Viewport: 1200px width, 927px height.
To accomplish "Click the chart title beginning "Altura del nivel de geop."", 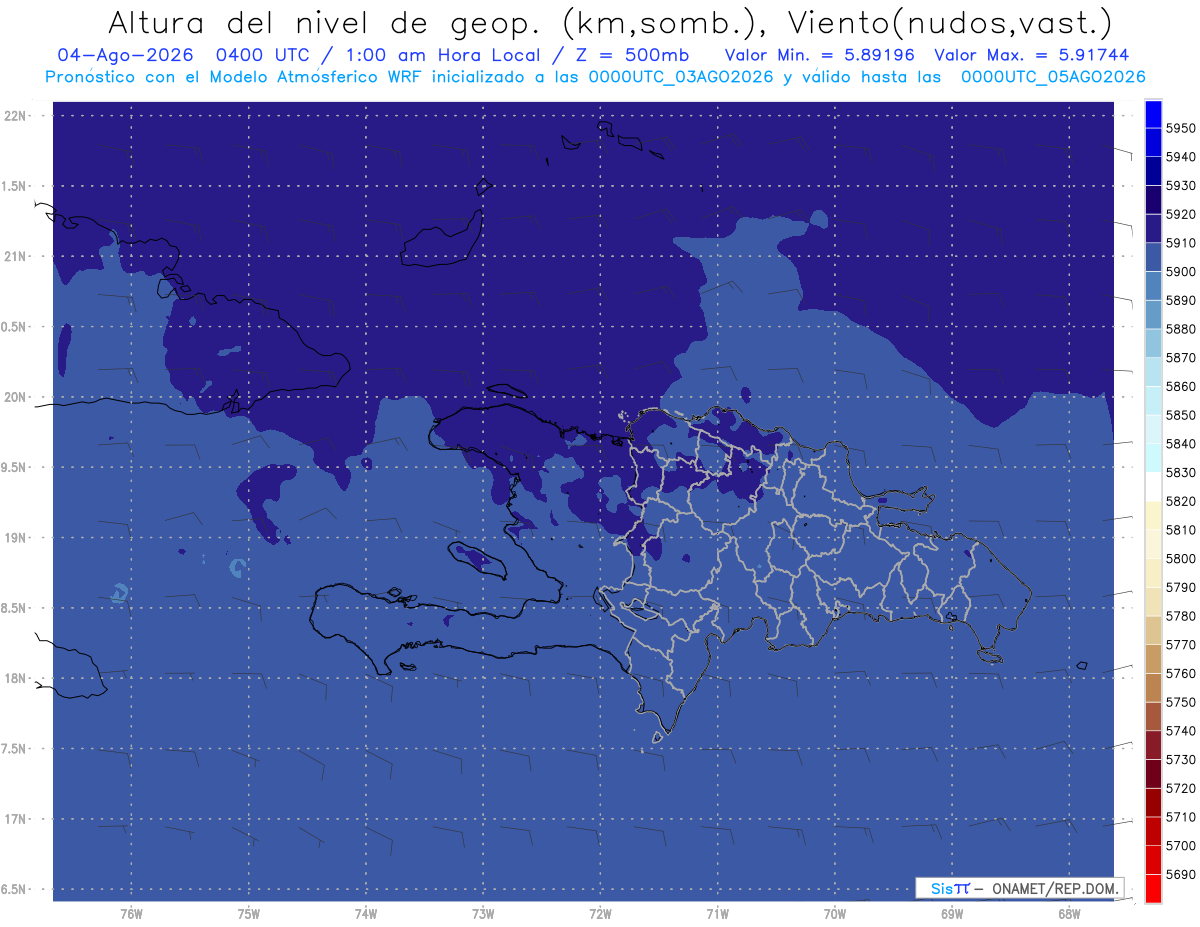I will click(x=609, y=22).
